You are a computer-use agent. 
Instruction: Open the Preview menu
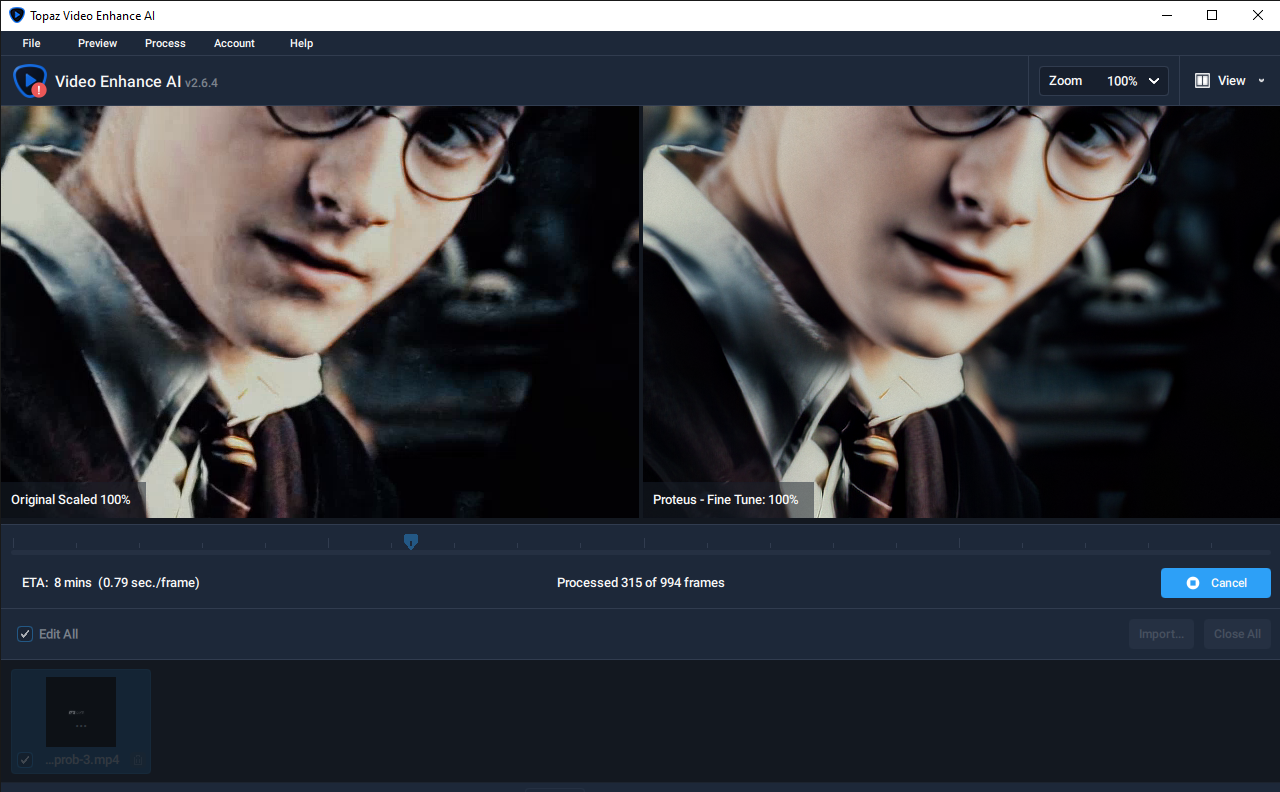point(97,43)
